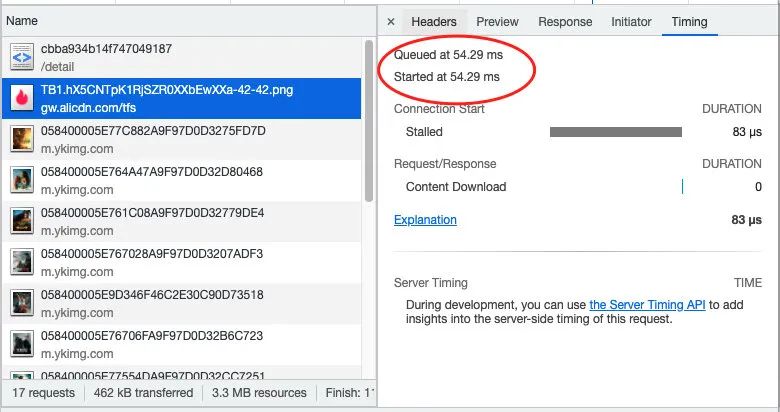Show the Response tab

coord(565,22)
